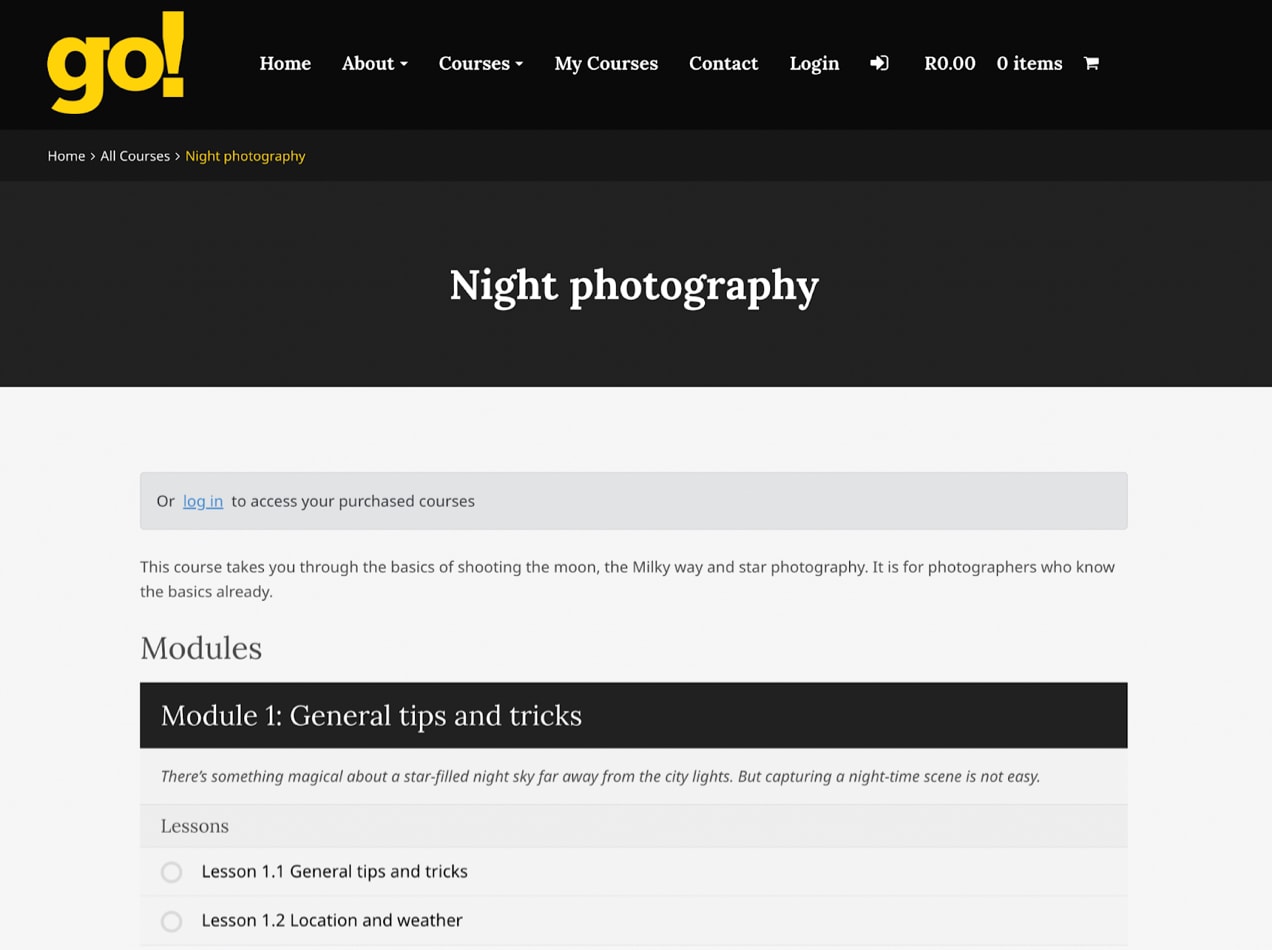Screen dimensions: 1272x950
Task: Select the radio circle for Lesson 1.2
Action: (x=171, y=921)
